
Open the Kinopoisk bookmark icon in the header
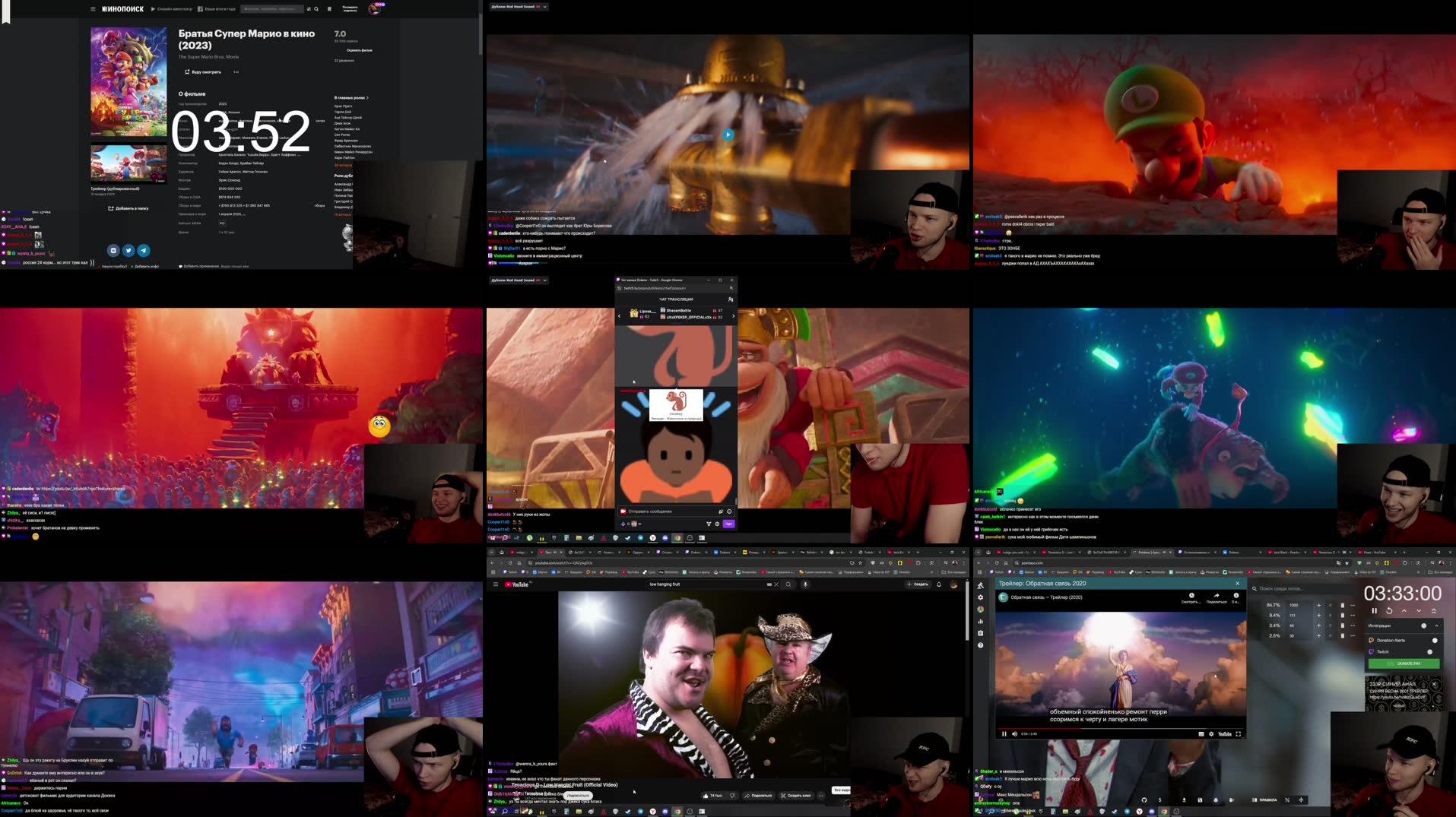[x=329, y=9]
